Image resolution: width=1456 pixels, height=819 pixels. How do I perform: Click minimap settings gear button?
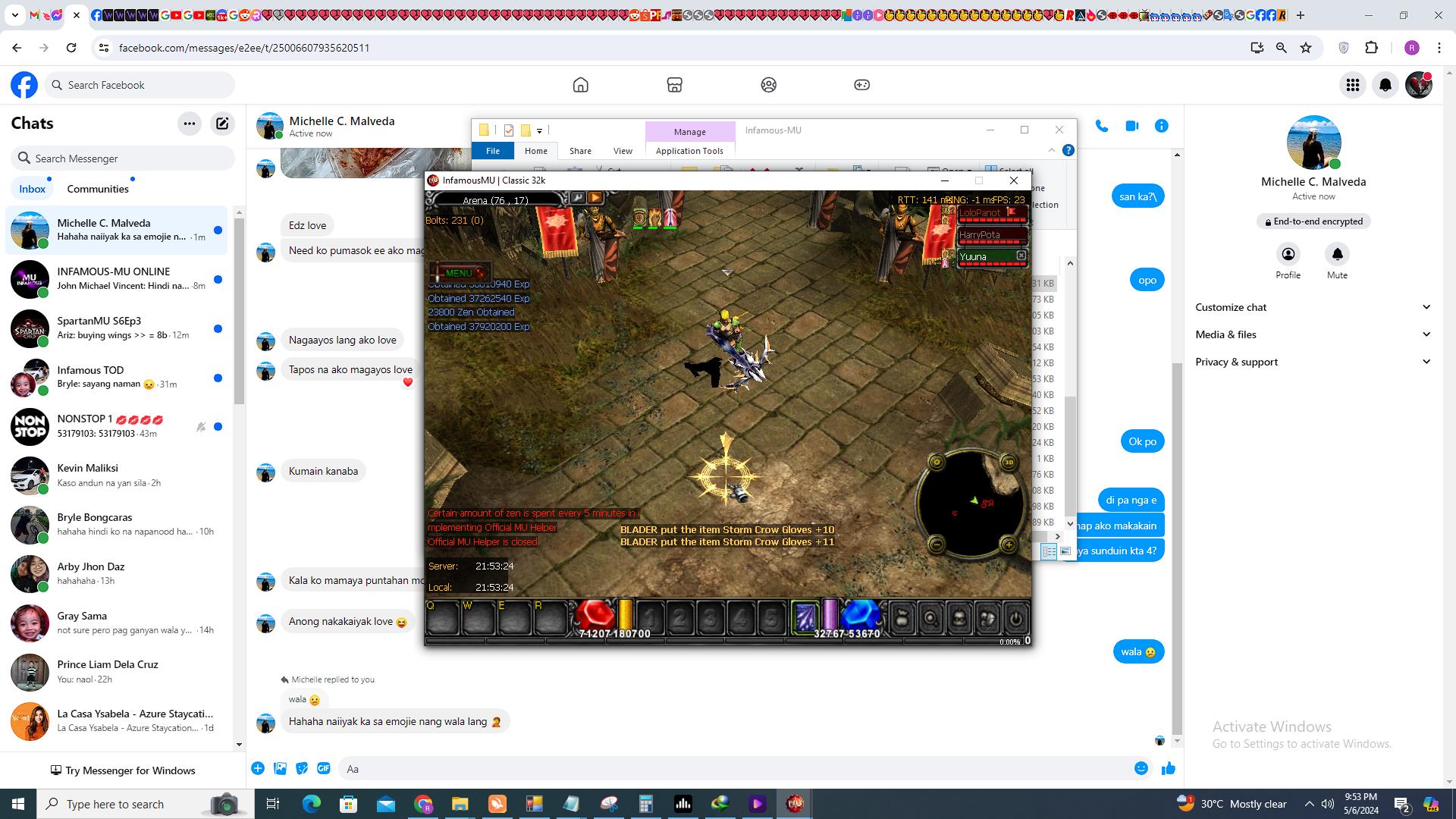tap(937, 462)
